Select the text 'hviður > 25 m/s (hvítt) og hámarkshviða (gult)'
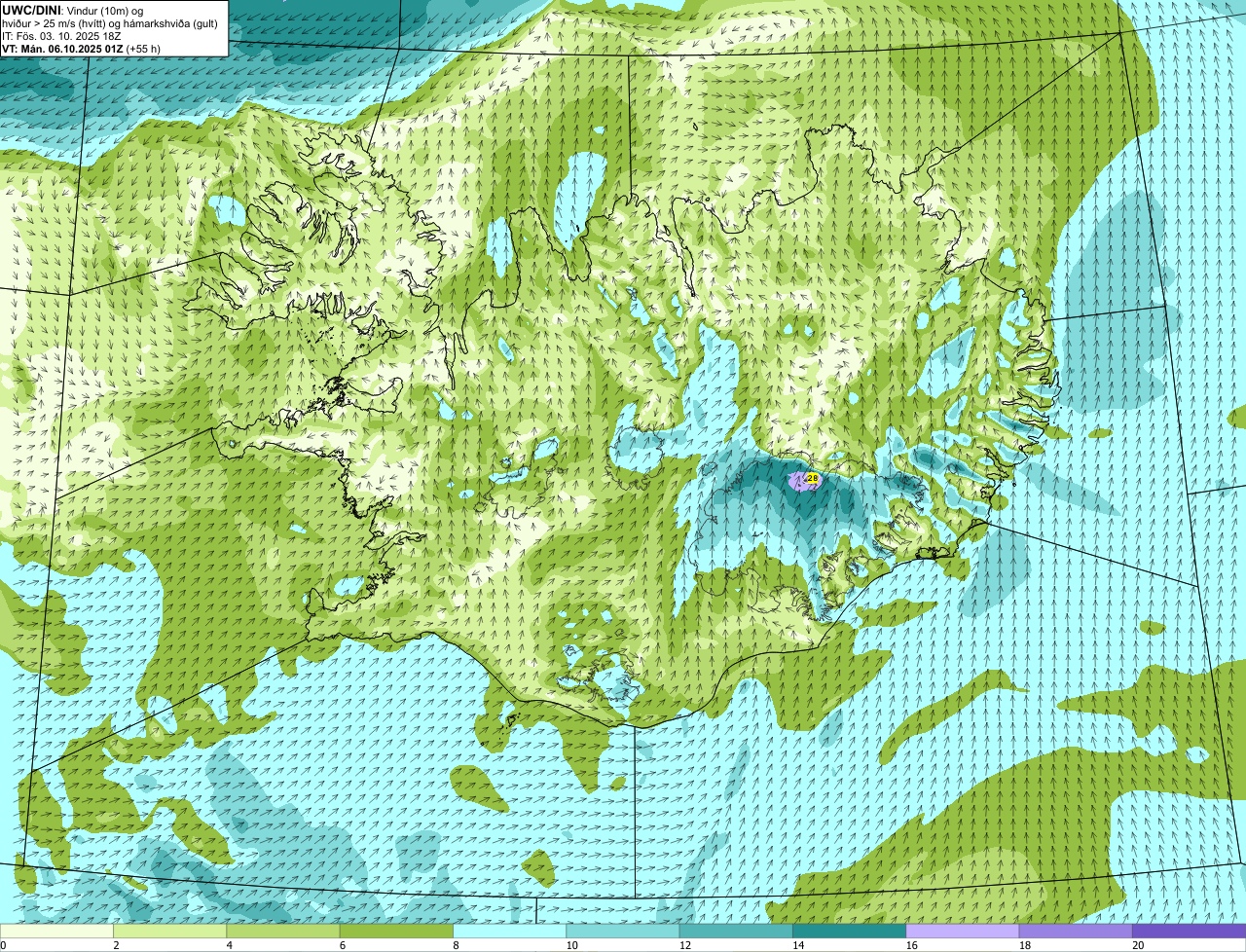This screenshot has height=952, width=1246. coord(110,22)
